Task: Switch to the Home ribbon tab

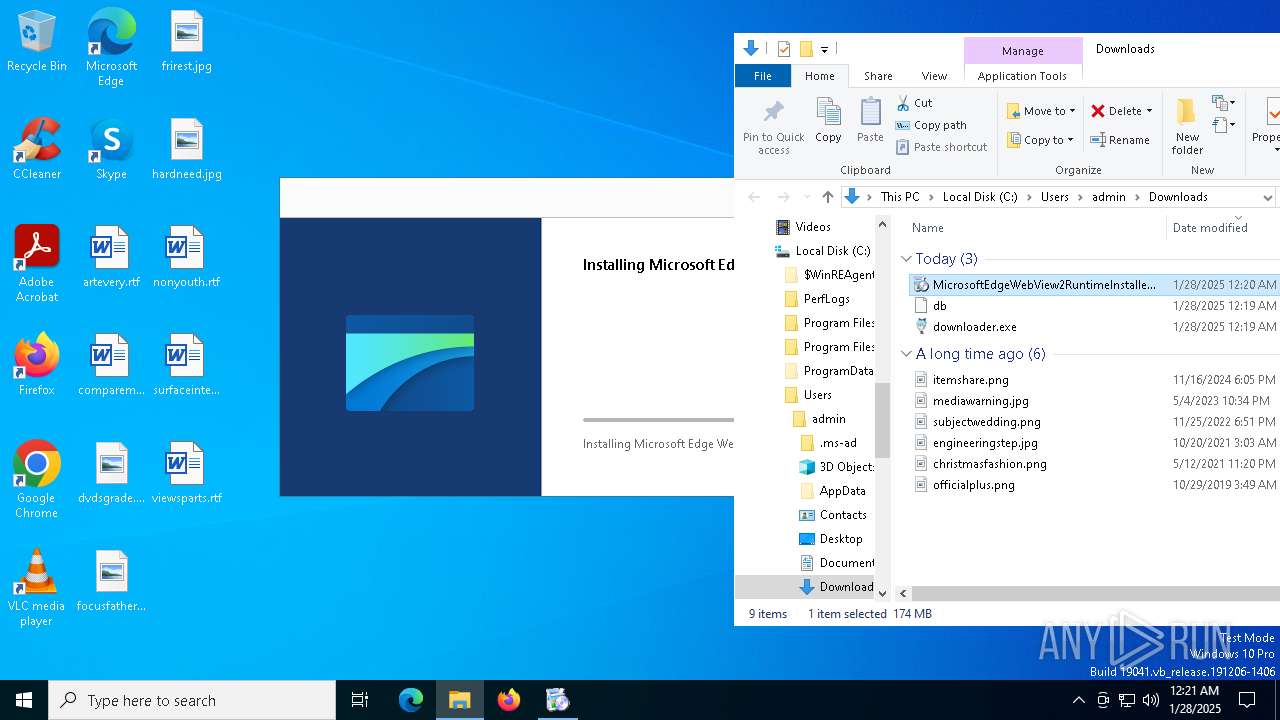Action: 820,76
